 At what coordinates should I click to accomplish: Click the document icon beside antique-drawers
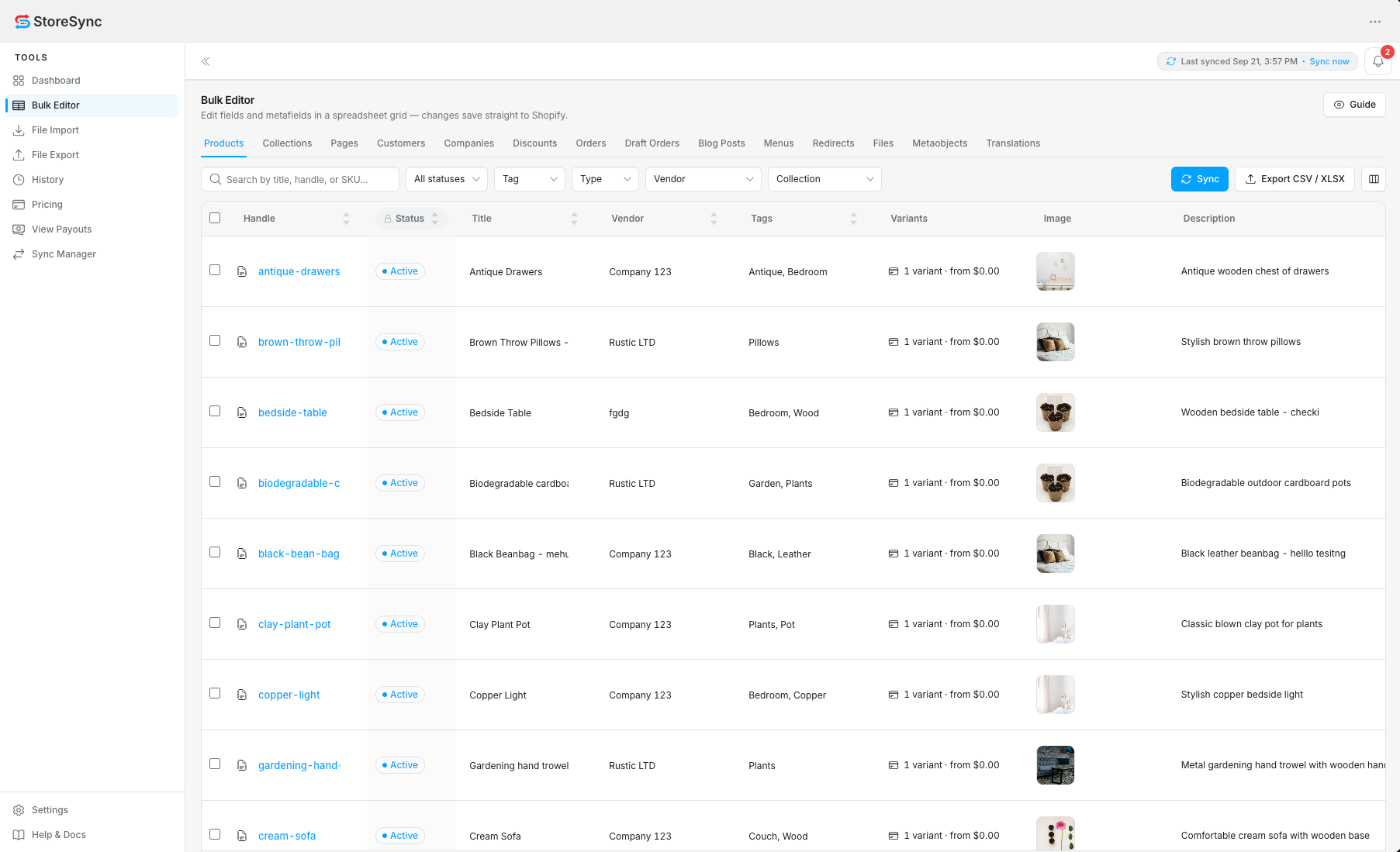[242, 271]
